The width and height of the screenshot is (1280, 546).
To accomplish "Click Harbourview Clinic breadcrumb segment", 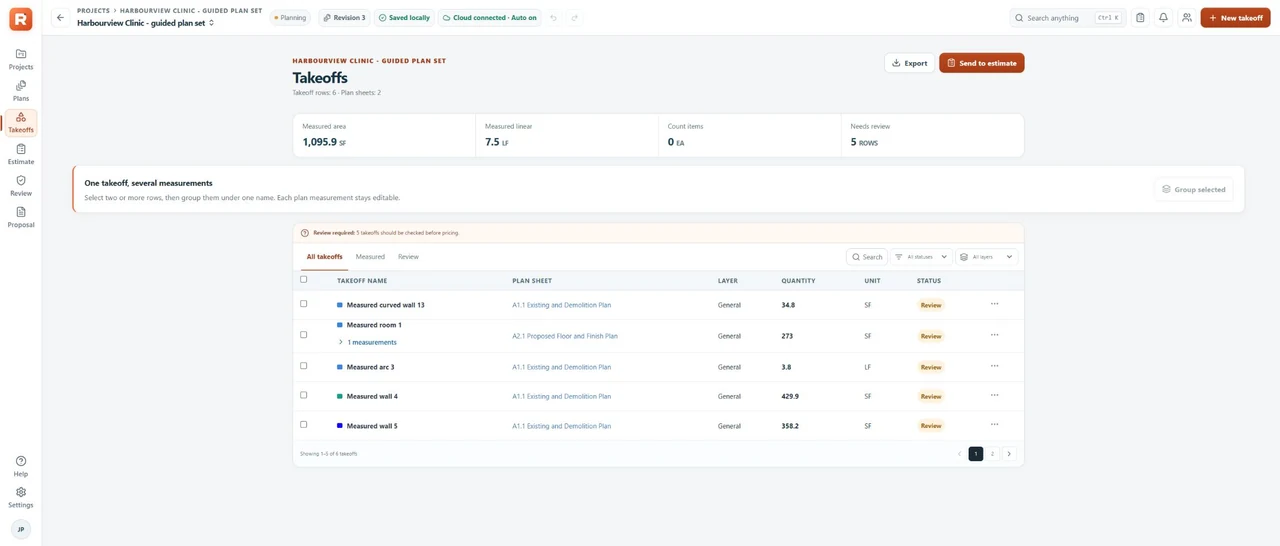I will coord(191,10).
